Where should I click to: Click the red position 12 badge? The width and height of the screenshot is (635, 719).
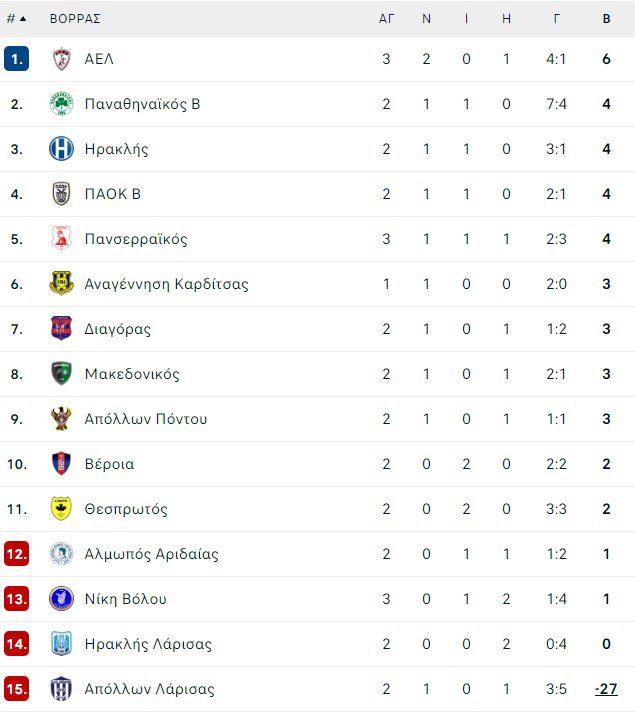16,554
